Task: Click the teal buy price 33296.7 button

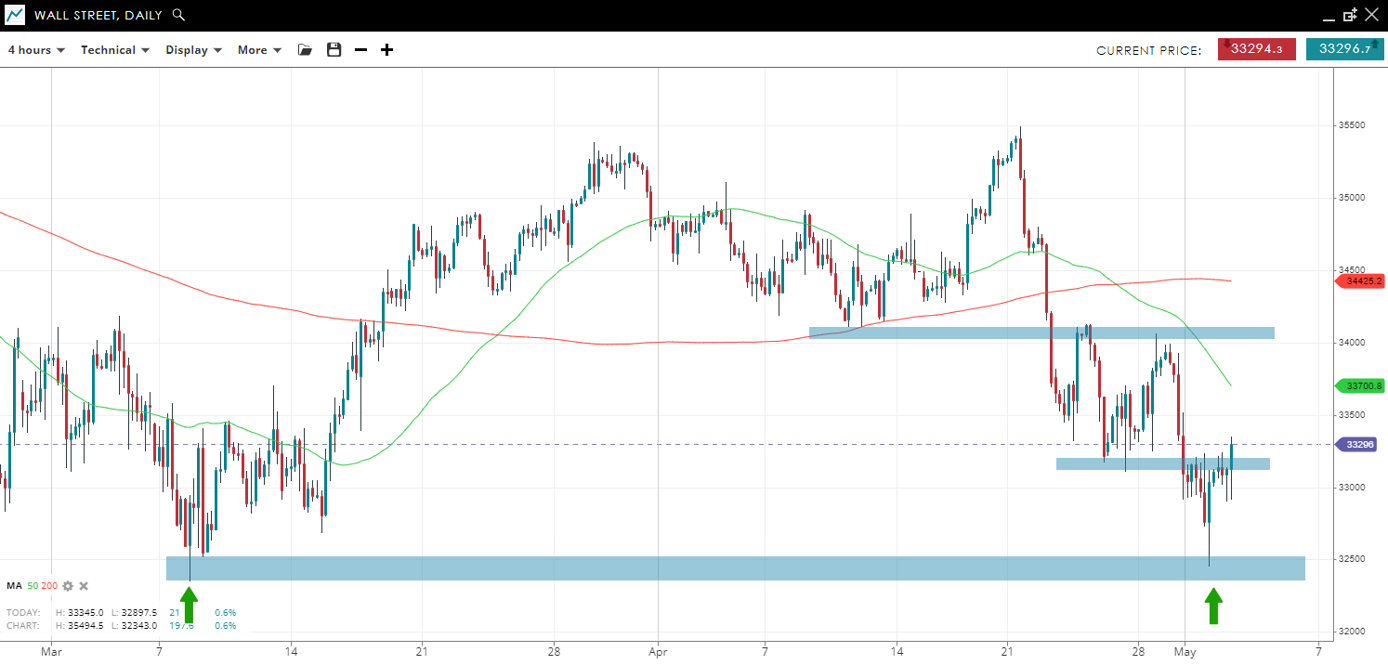Action: 1344,49
